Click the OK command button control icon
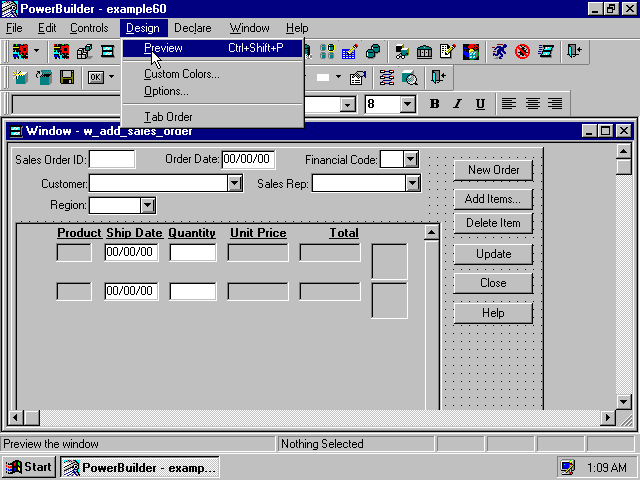This screenshot has height=480, width=640. [96, 77]
